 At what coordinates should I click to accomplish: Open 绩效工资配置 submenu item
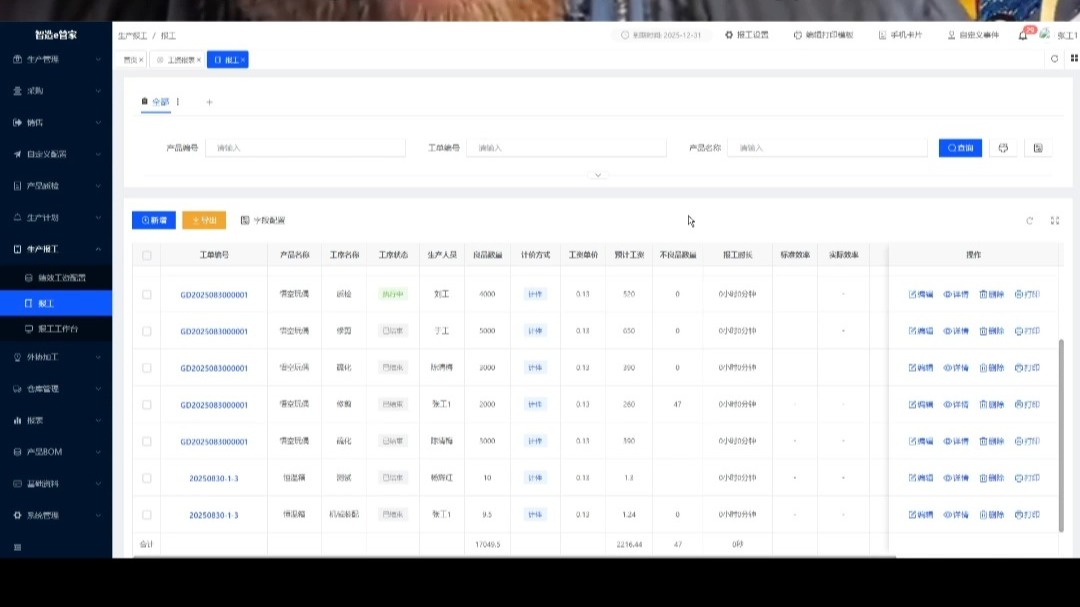point(56,278)
